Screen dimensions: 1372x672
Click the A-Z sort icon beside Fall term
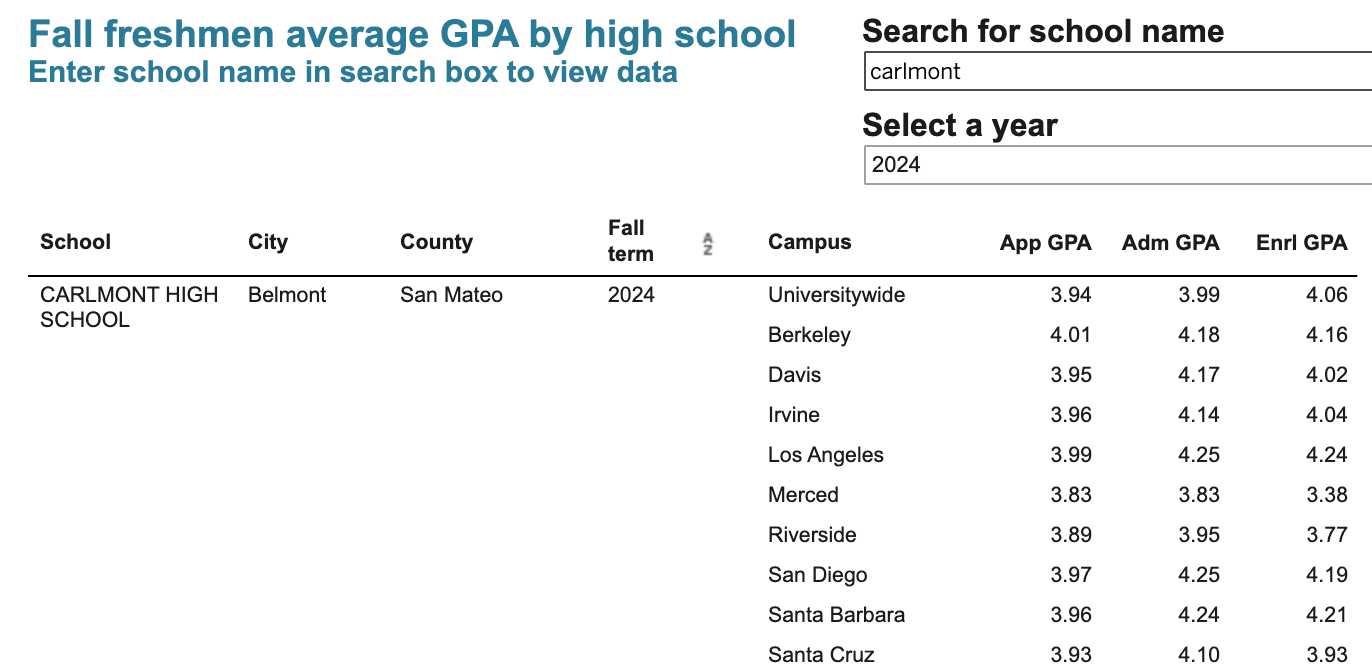click(x=707, y=243)
